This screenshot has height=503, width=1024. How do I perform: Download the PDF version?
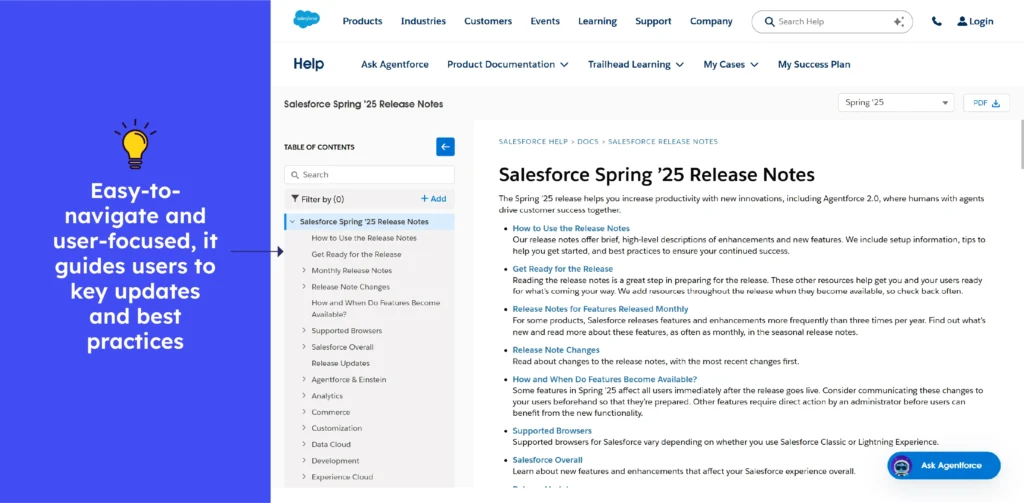click(x=986, y=103)
